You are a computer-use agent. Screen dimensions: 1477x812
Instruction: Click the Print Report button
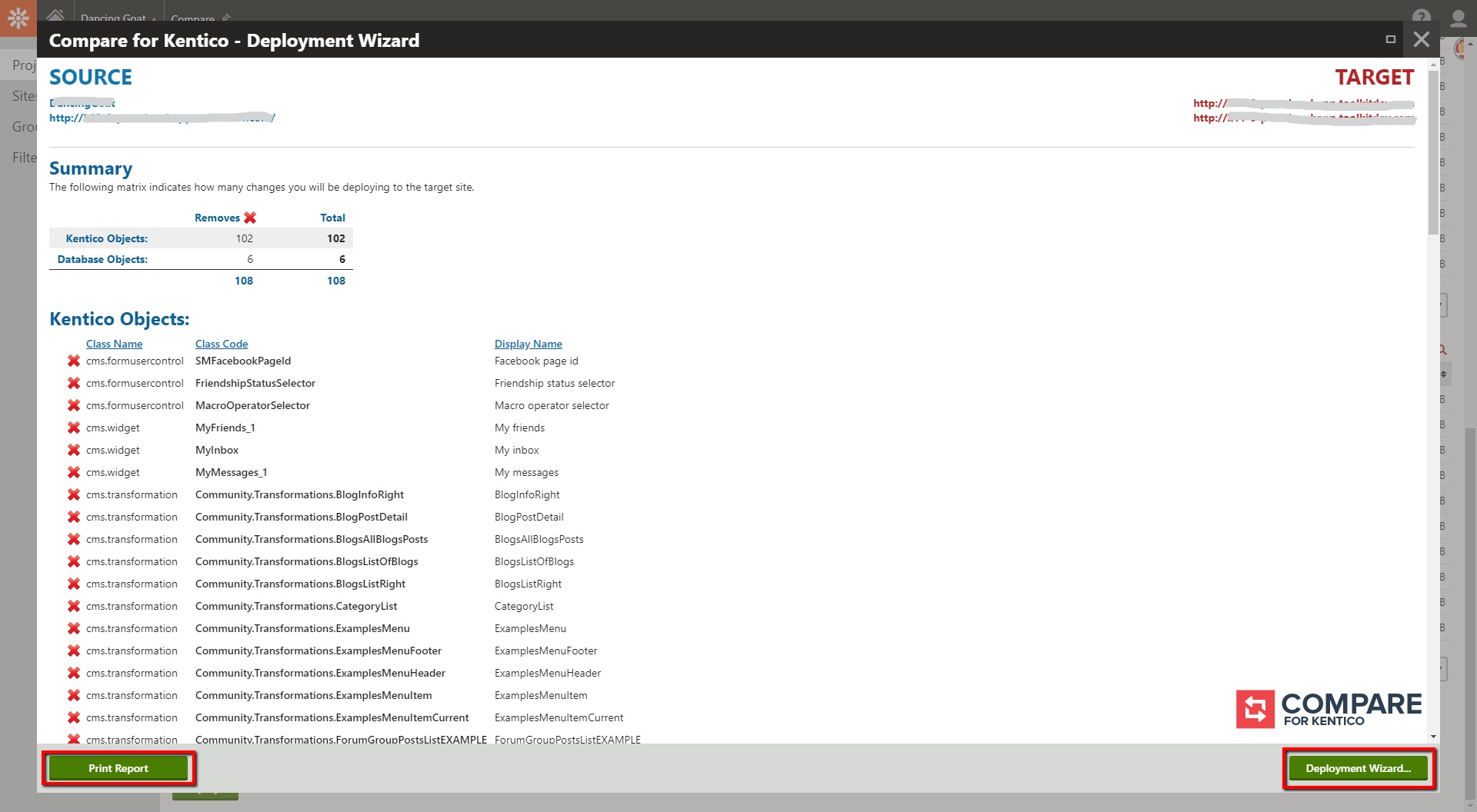coord(118,768)
